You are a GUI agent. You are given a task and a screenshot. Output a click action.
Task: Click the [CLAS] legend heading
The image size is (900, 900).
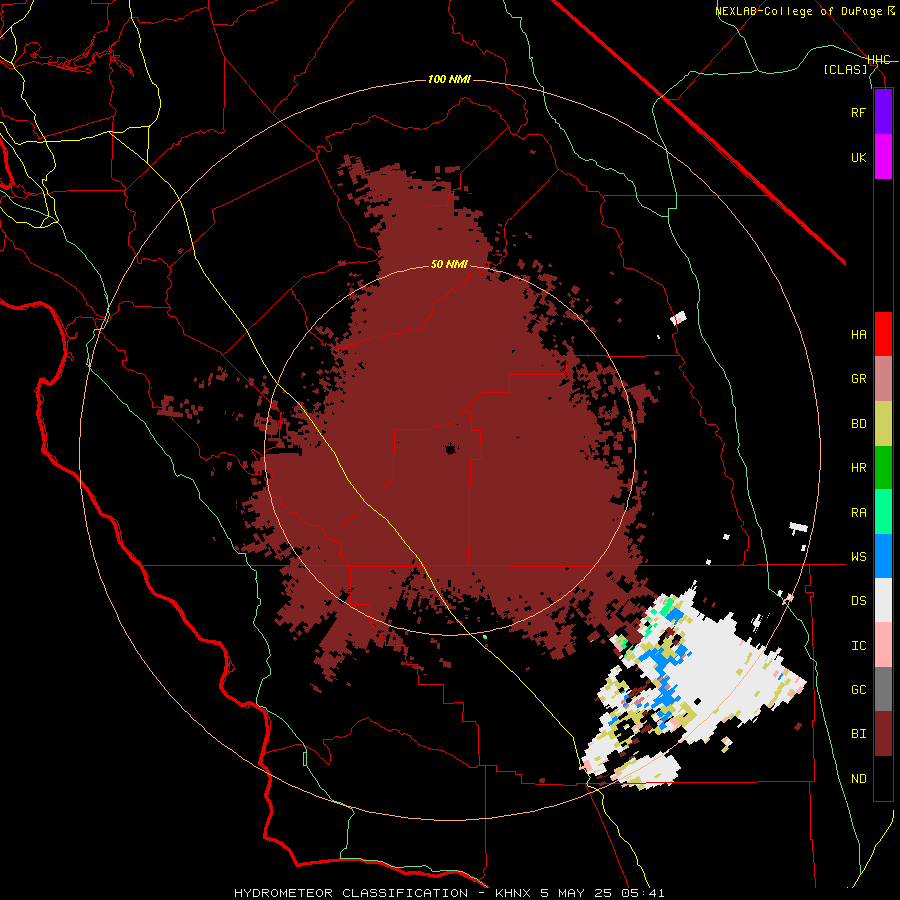[x=845, y=69]
